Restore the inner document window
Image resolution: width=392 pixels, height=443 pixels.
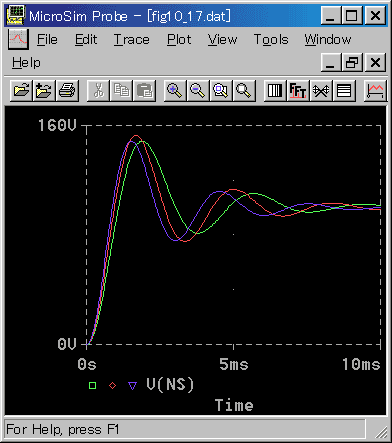352,62
